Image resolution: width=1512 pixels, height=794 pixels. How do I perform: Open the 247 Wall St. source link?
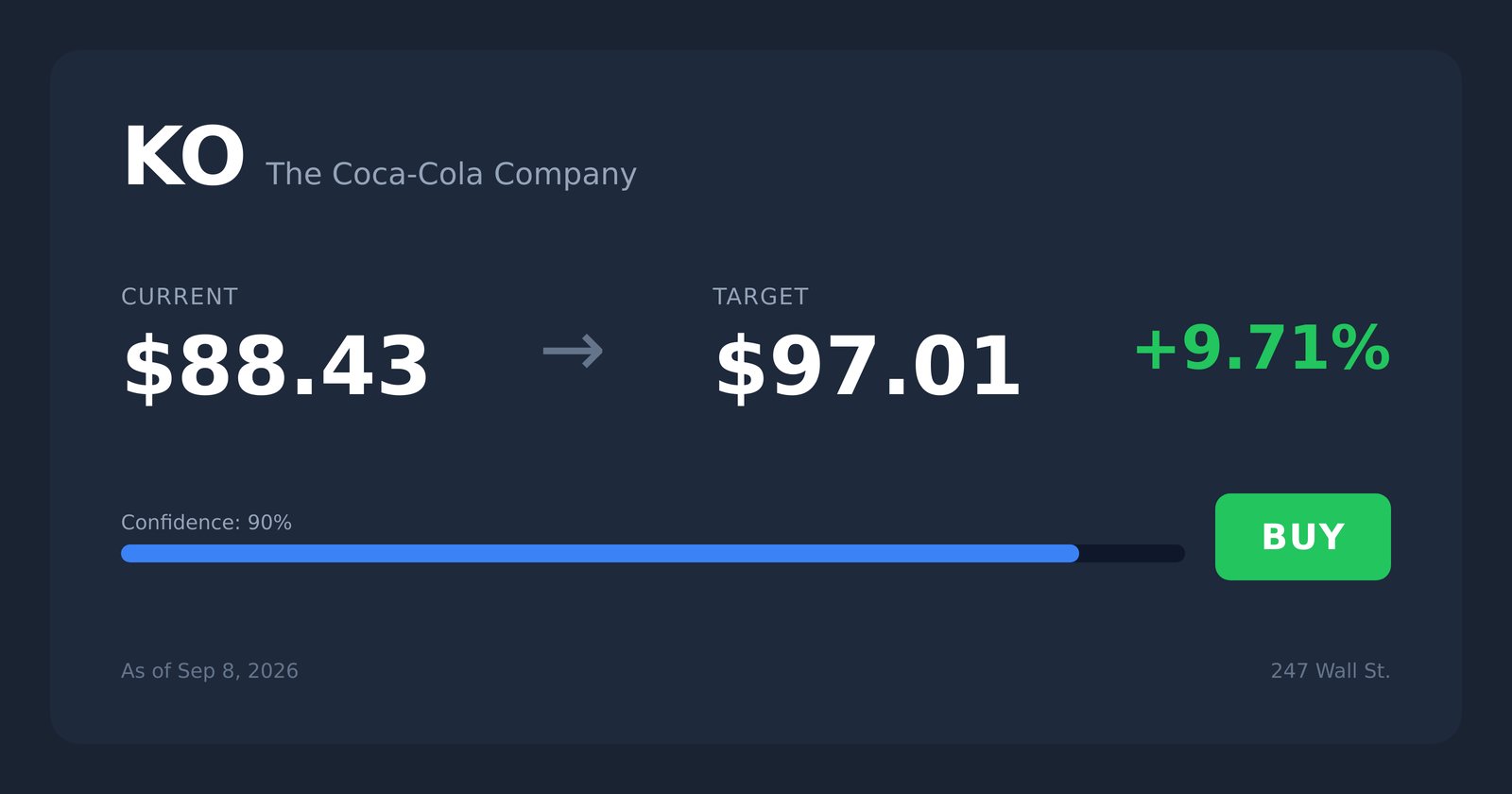[x=1331, y=671]
